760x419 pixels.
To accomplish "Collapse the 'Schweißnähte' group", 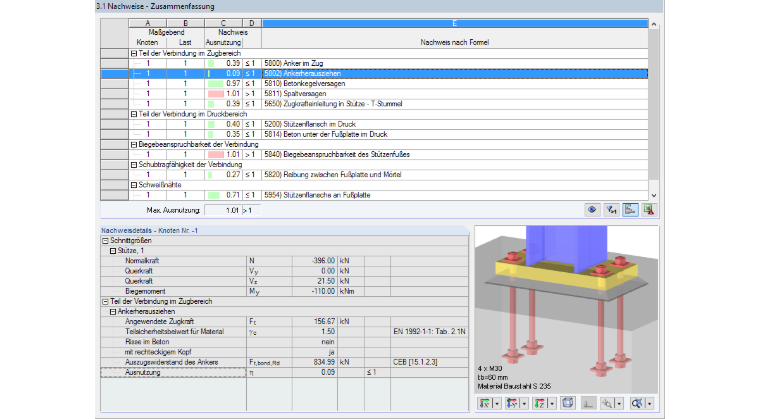I will pos(134,185).
